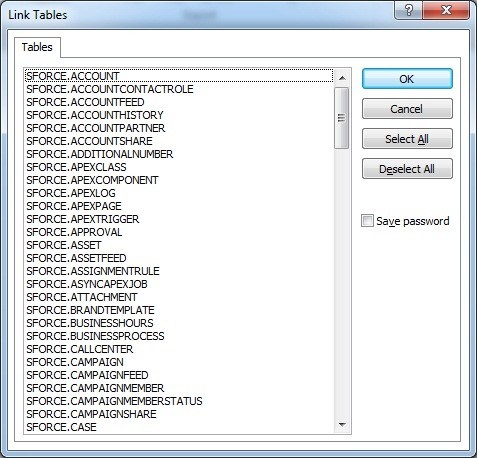Select SFORCE.CAMPAIGN table
The height and width of the screenshot is (458, 477).
pos(179,362)
